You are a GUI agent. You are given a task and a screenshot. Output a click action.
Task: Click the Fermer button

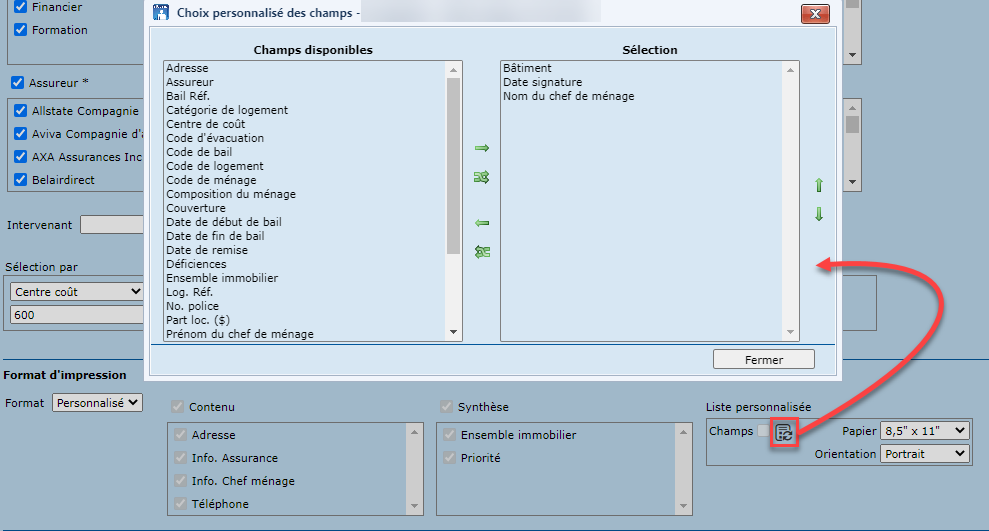tap(763, 360)
